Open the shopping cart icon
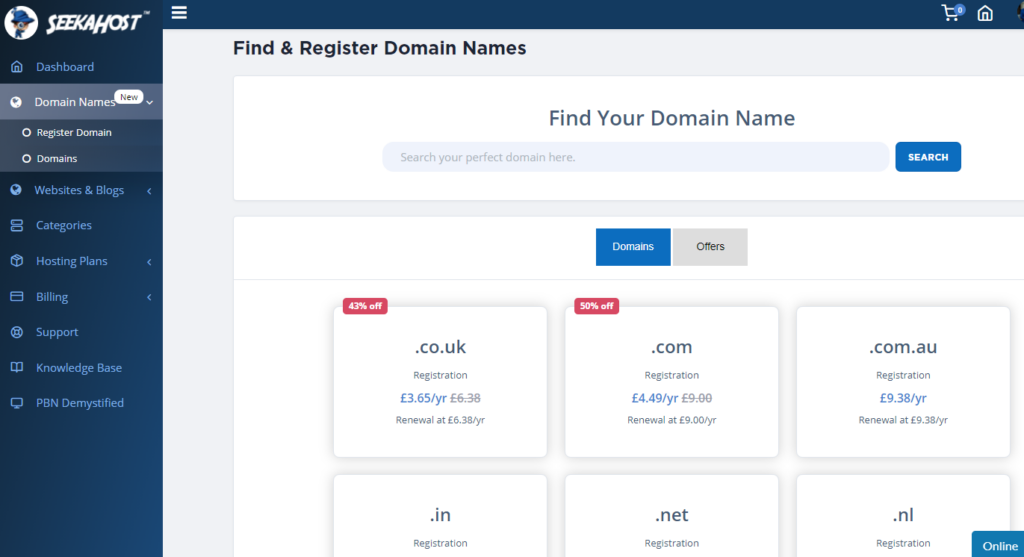Screen dimensions: 1024x557 point(952,12)
